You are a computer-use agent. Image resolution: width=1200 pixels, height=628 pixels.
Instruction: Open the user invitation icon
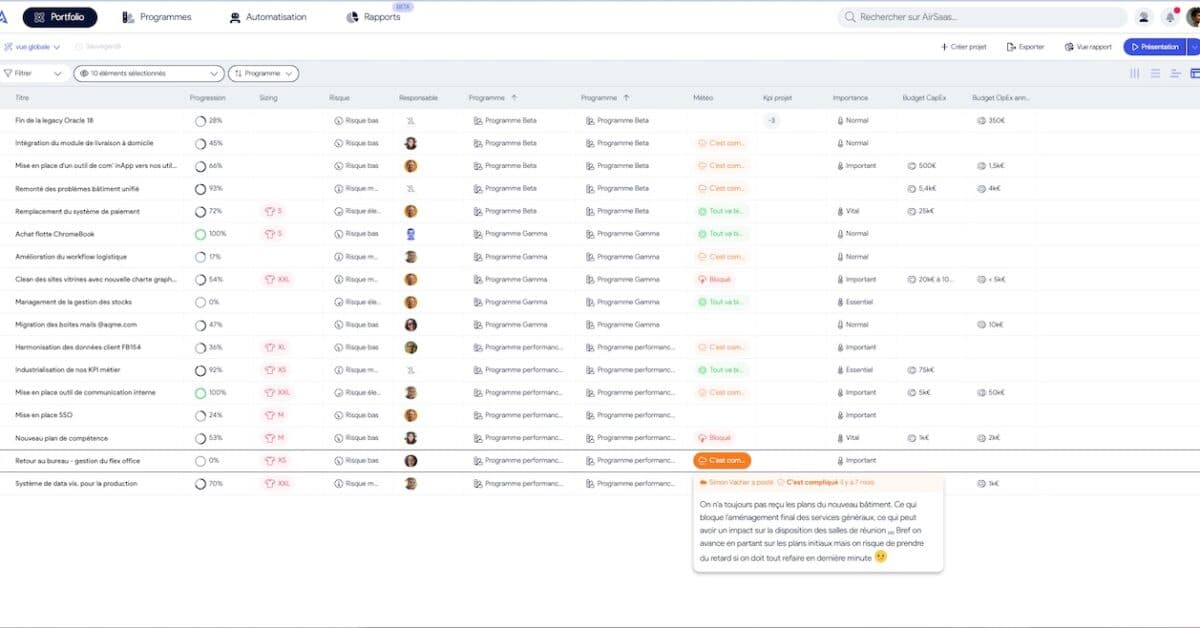[x=1144, y=17]
